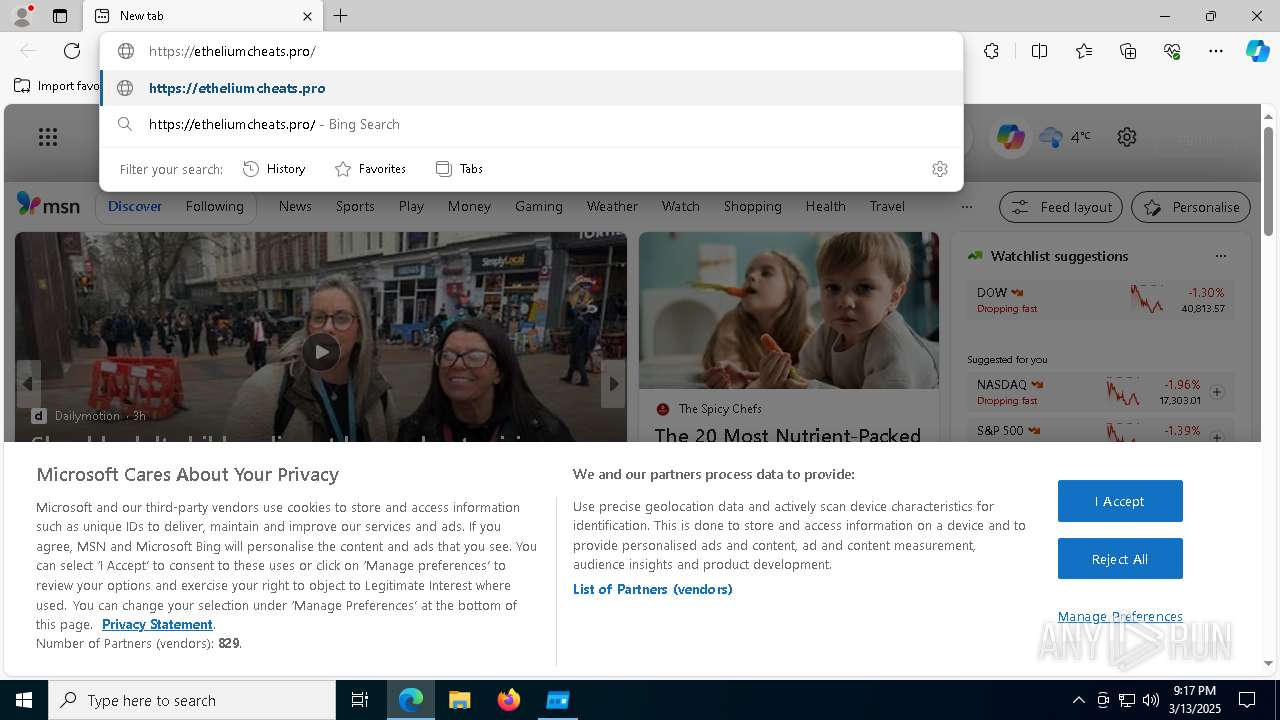The width and height of the screenshot is (1280, 720).
Task: Open Copilot sidebar icon
Action: tap(1257, 51)
